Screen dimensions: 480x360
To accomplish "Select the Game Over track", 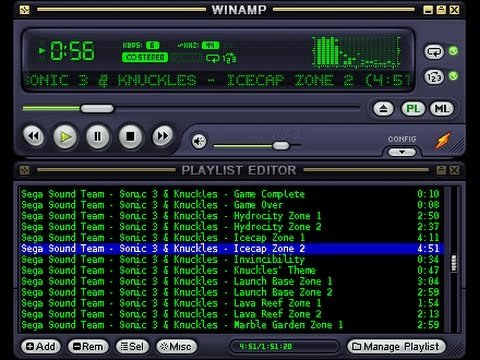I will click(x=231, y=205).
